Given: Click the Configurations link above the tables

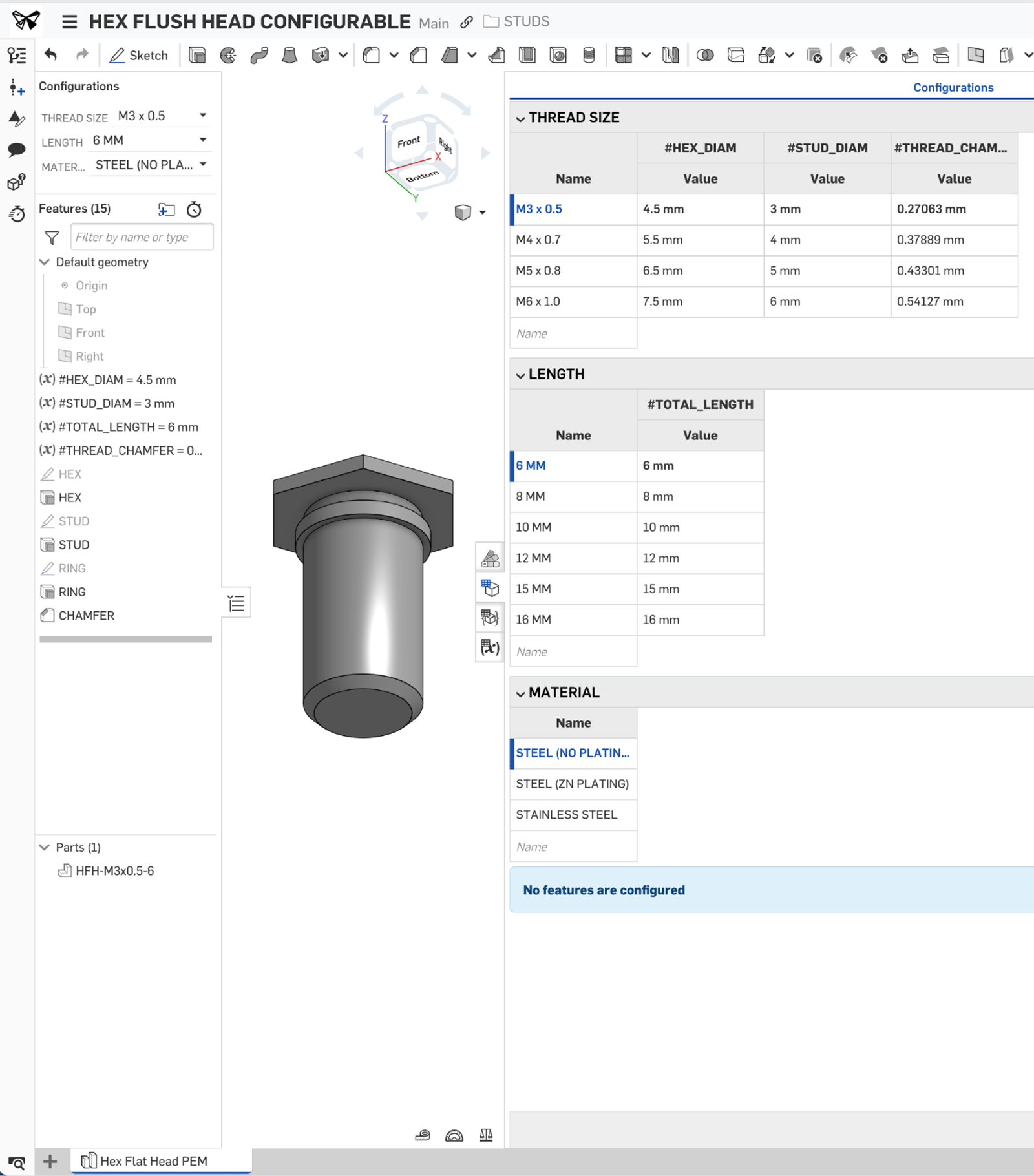Looking at the screenshot, I should point(953,87).
